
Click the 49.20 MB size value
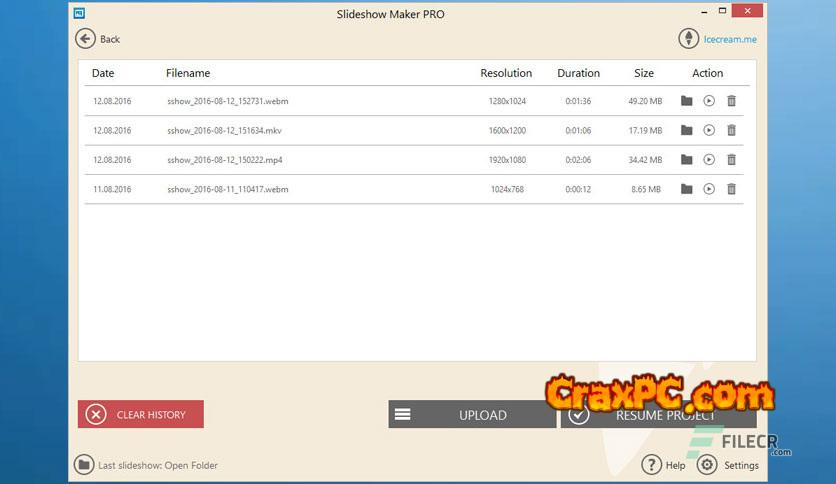(645, 101)
